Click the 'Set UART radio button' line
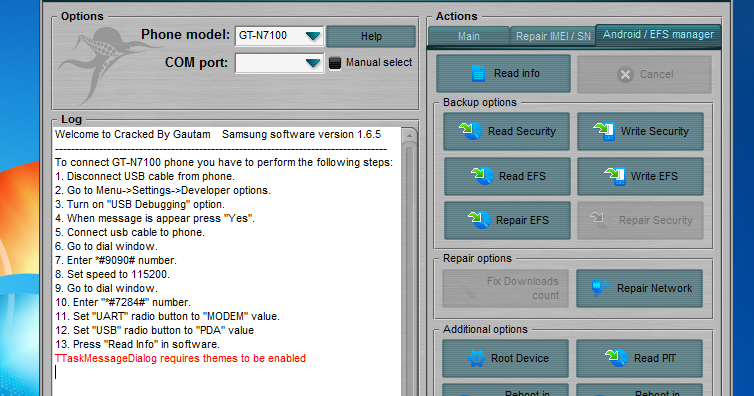754x396 pixels. (167, 316)
